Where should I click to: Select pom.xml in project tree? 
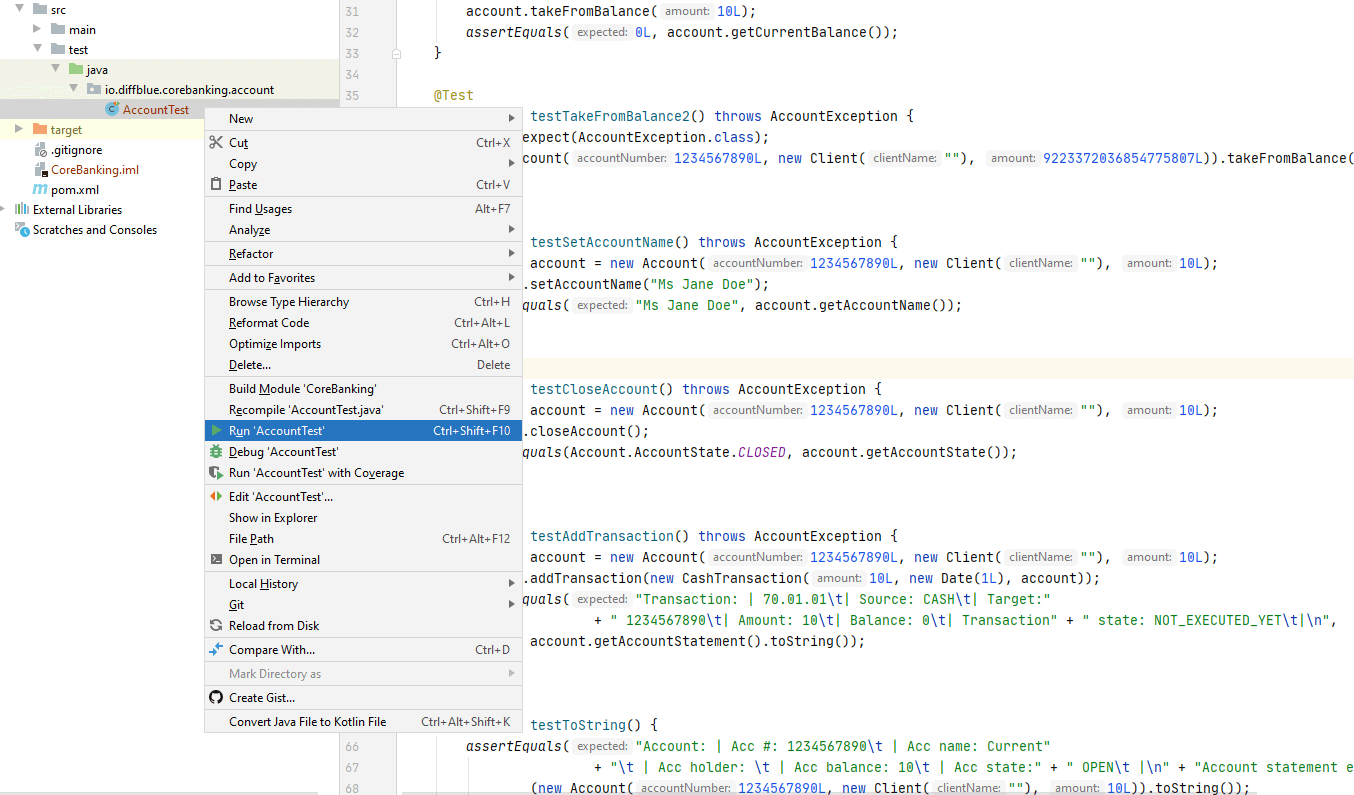(75, 190)
